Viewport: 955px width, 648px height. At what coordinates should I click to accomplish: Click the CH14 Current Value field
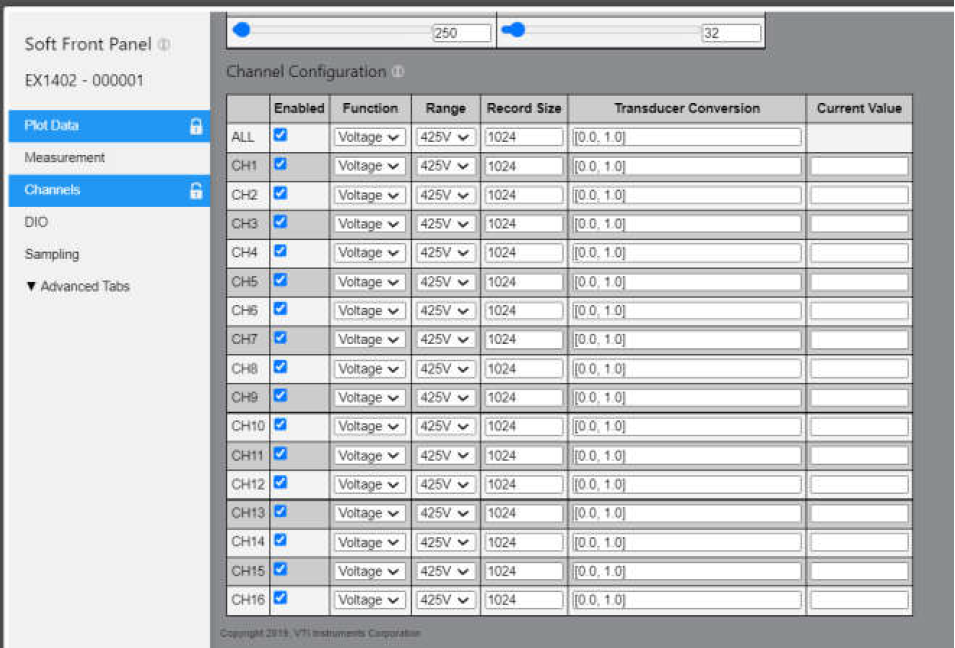pos(859,542)
